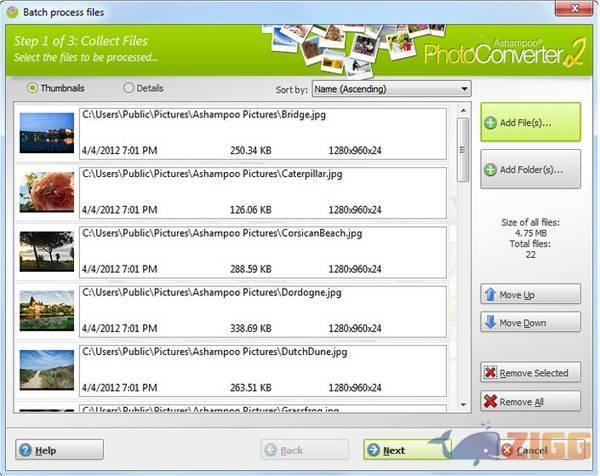Image resolution: width=600 pixels, height=476 pixels.
Task: Click the Remove Selected button
Action: (x=531, y=372)
